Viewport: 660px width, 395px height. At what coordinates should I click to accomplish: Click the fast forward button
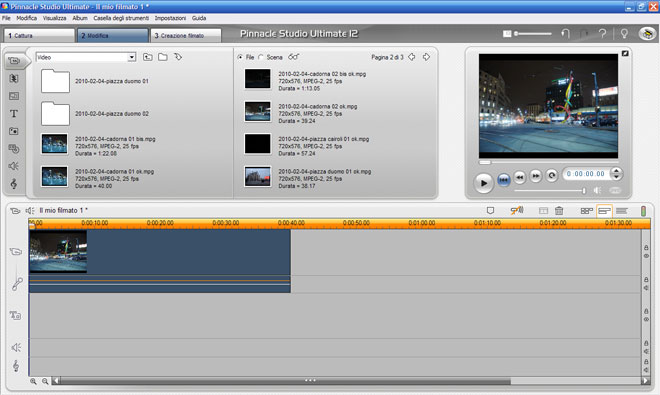535,176
